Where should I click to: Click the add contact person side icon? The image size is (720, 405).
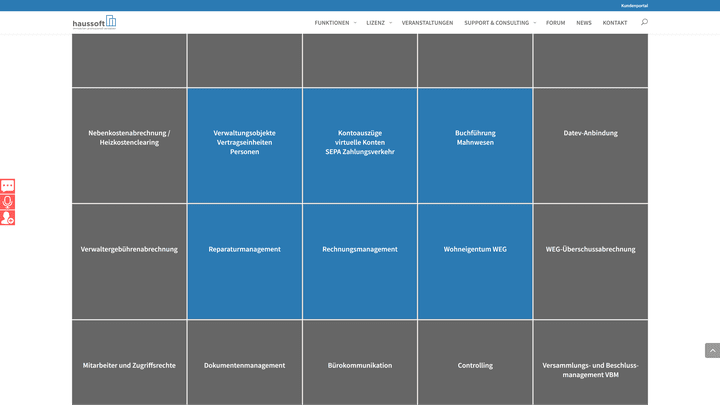coord(7,218)
